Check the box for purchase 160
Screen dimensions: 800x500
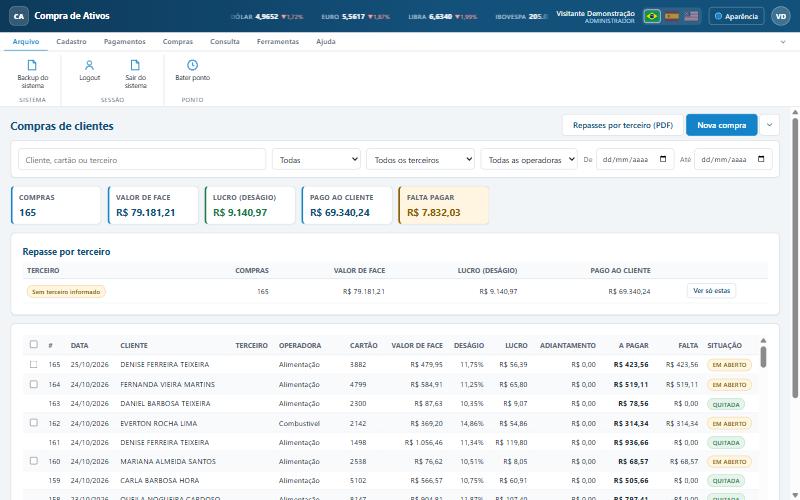tap(34, 461)
